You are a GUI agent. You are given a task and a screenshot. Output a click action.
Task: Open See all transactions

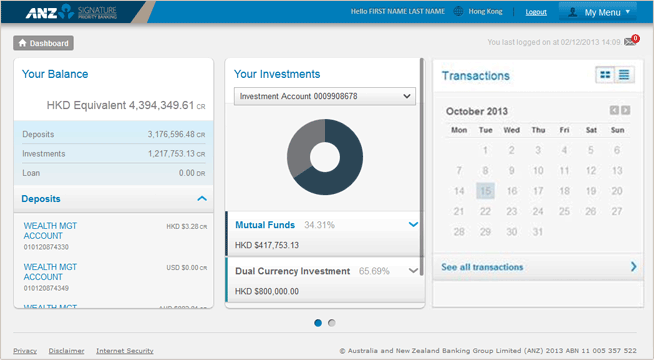(482, 267)
